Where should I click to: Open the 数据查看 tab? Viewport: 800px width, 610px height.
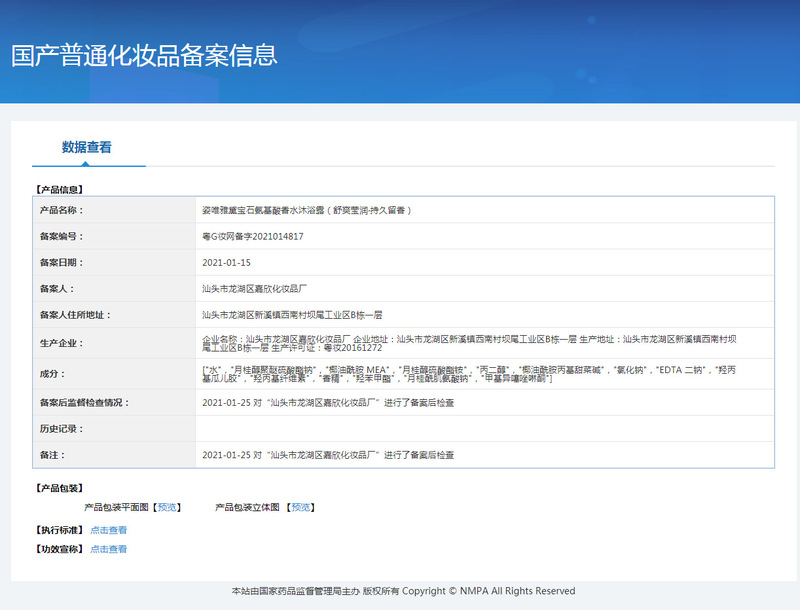click(87, 147)
